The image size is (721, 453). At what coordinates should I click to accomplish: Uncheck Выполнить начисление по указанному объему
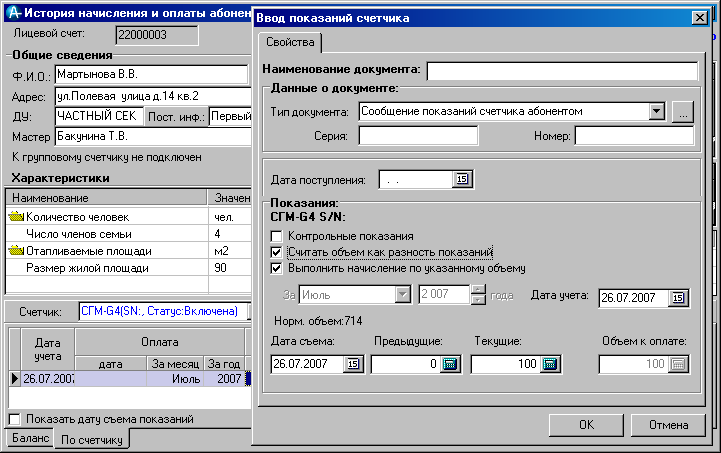pos(277,268)
